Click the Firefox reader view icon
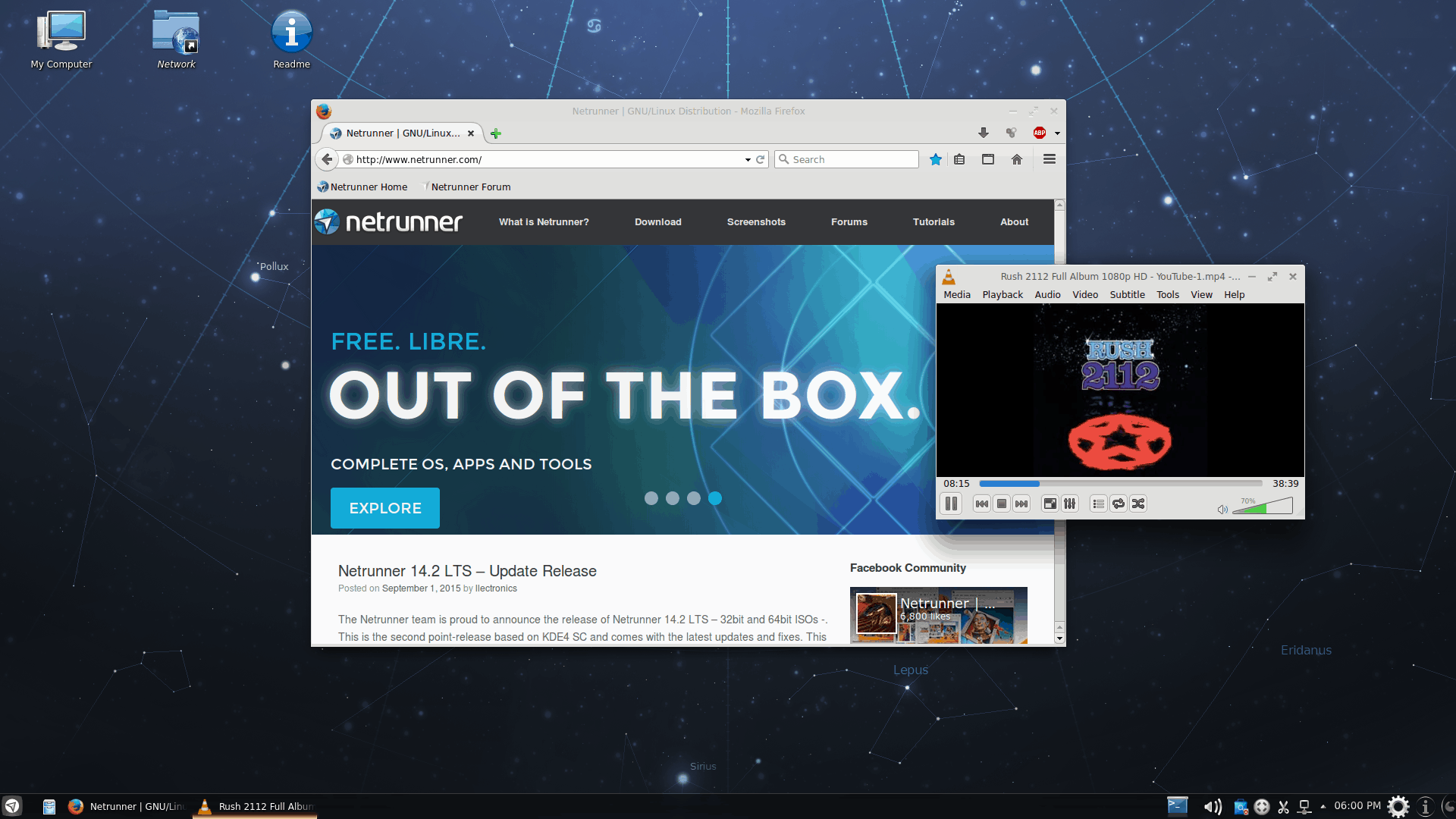This screenshot has height=819, width=1456. pos(959,159)
